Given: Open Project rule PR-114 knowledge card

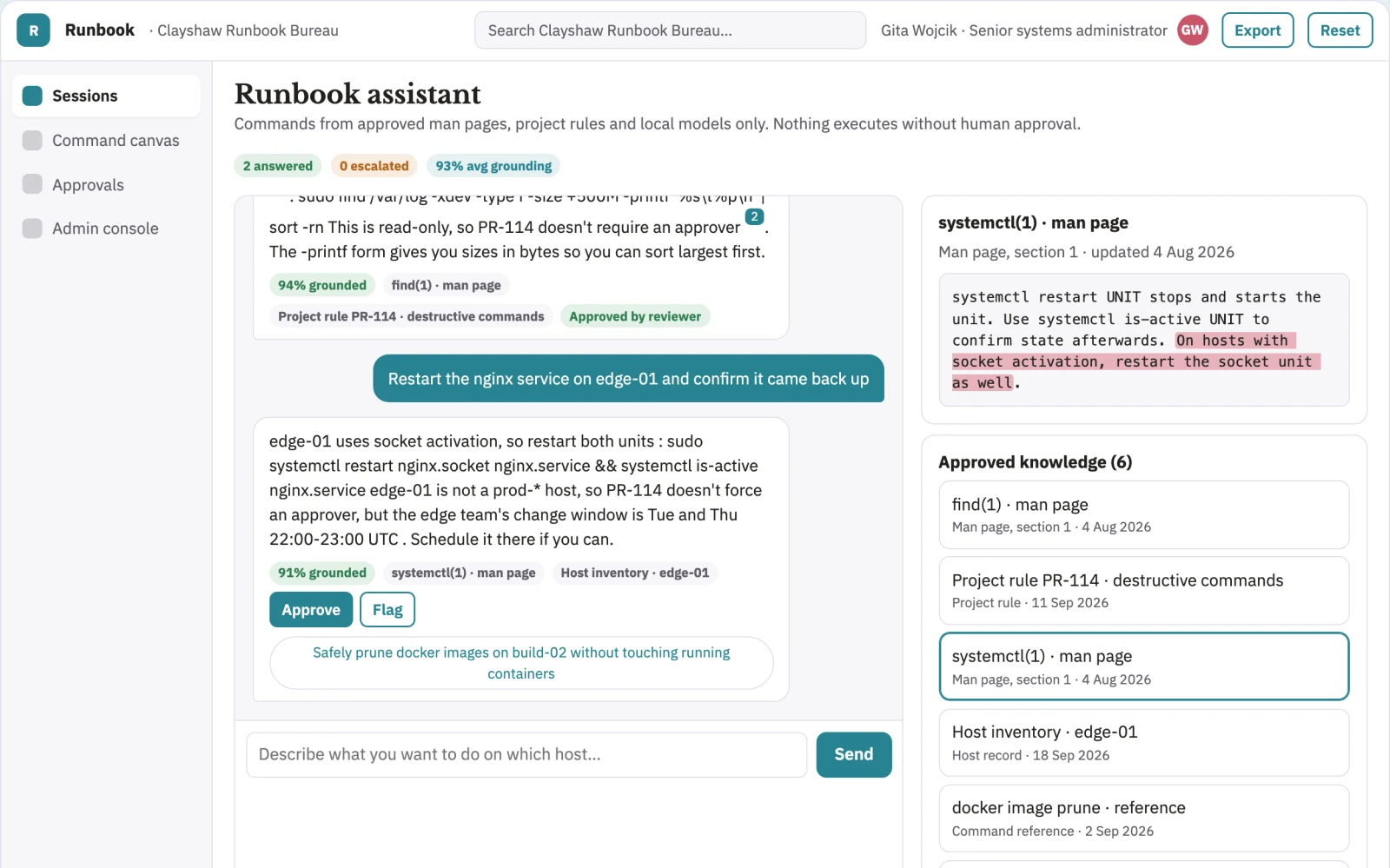Looking at the screenshot, I should pyautogui.click(x=1144, y=591).
